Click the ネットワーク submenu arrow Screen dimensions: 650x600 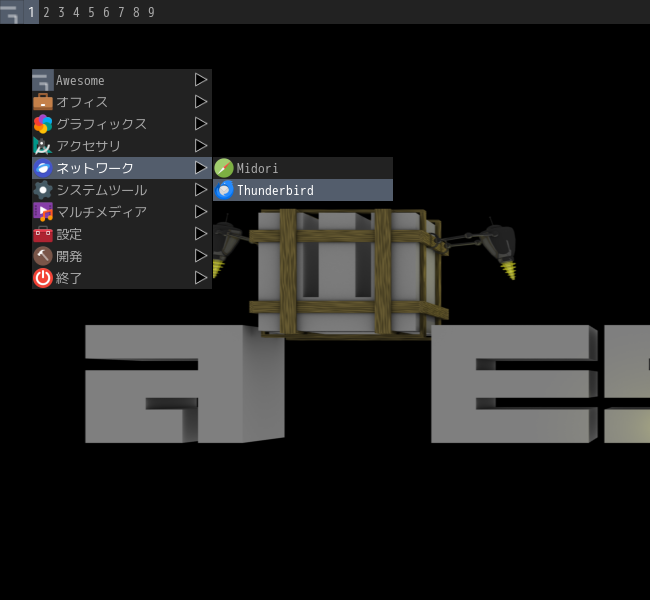(201, 168)
